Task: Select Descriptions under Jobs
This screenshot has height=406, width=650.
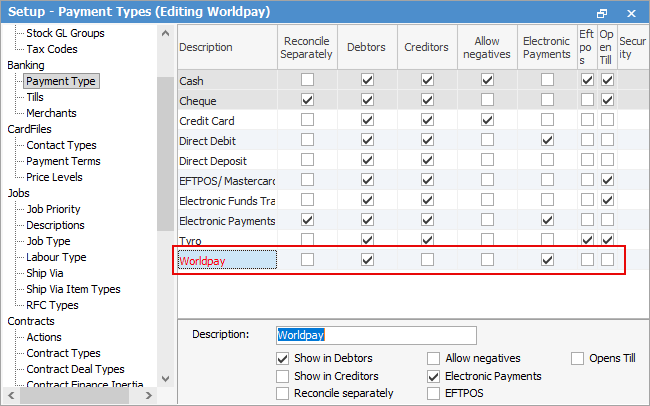Action: pos(56,225)
